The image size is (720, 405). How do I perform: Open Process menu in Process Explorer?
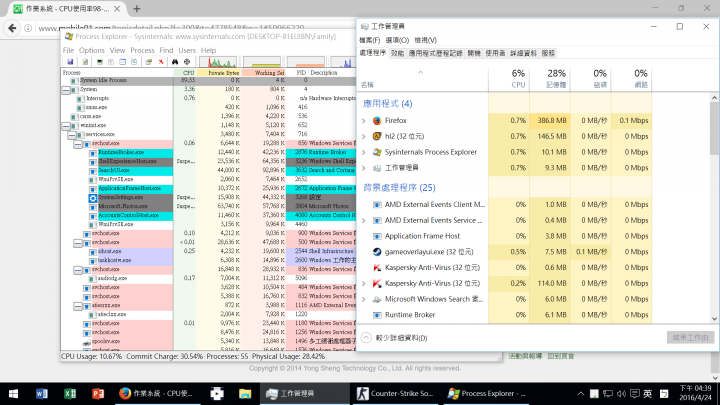tap(142, 50)
